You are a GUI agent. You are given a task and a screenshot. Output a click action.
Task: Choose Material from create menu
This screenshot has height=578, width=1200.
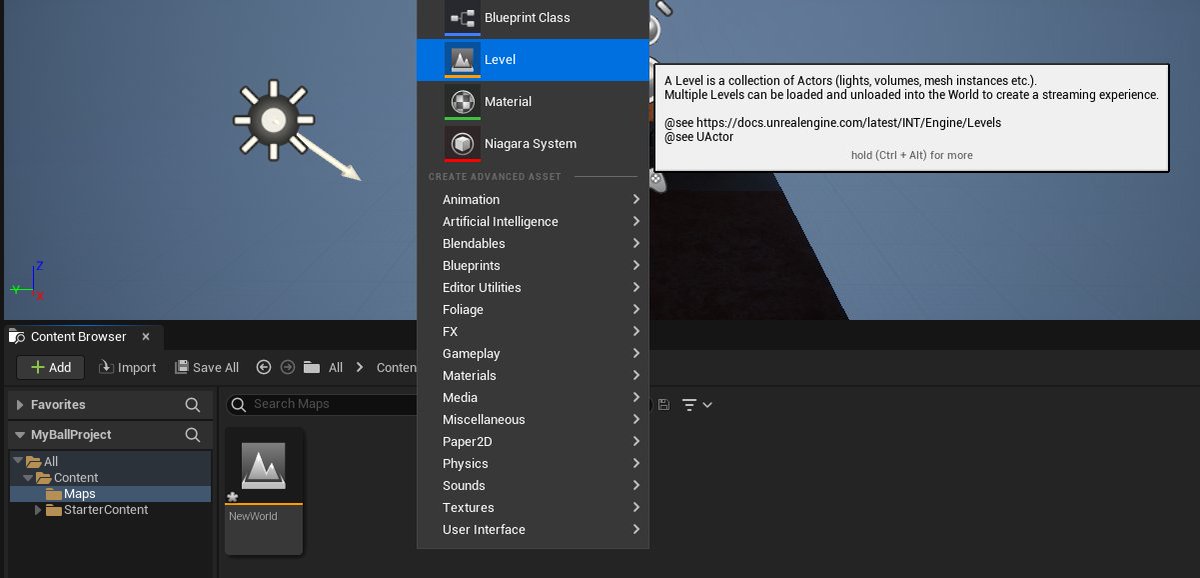(533, 102)
